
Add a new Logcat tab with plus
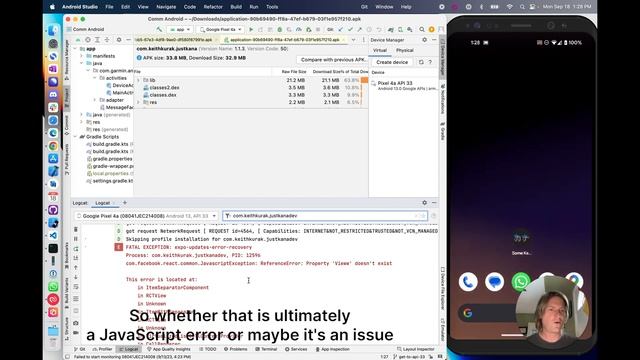click(125, 203)
